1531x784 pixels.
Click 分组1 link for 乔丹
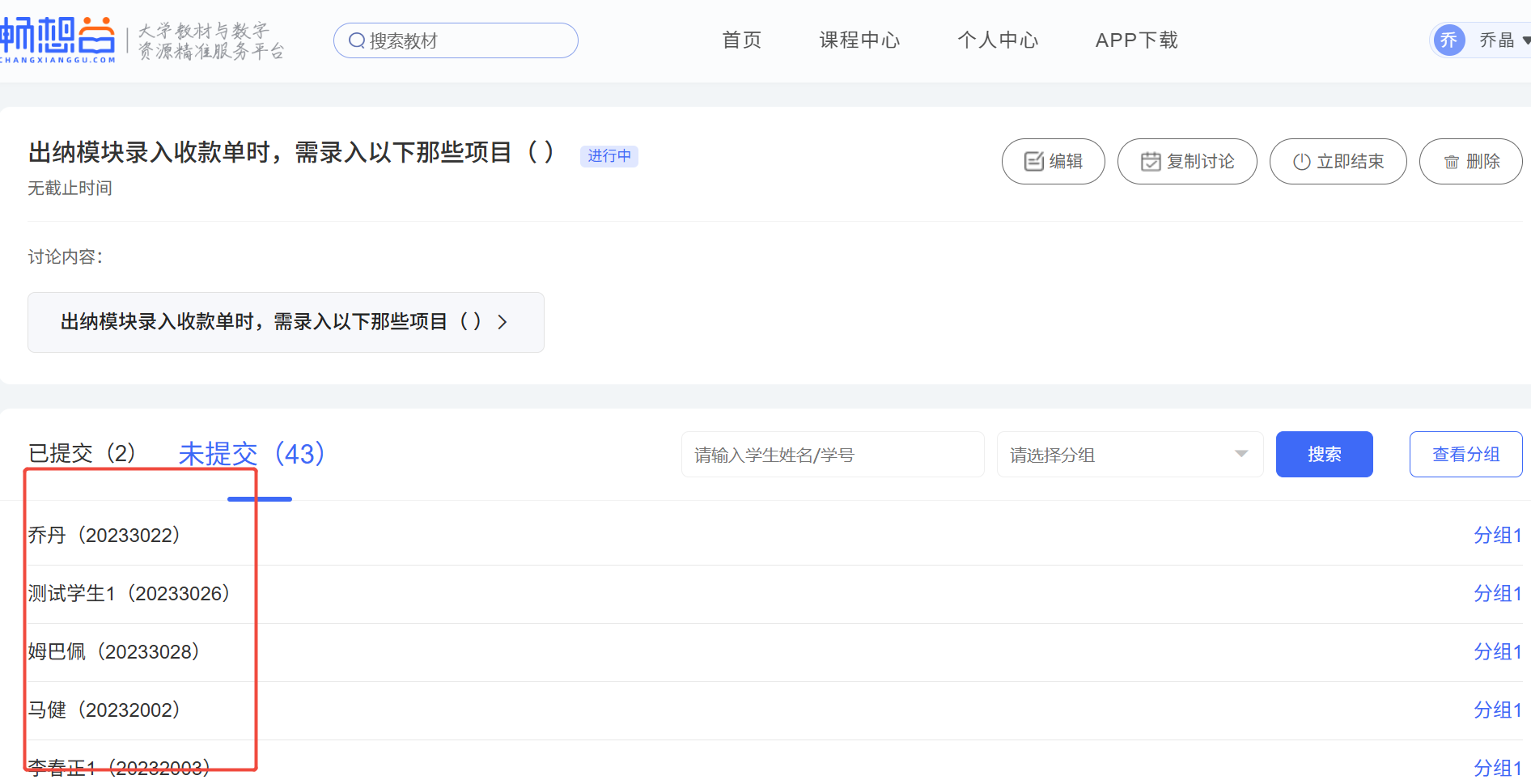click(1497, 536)
